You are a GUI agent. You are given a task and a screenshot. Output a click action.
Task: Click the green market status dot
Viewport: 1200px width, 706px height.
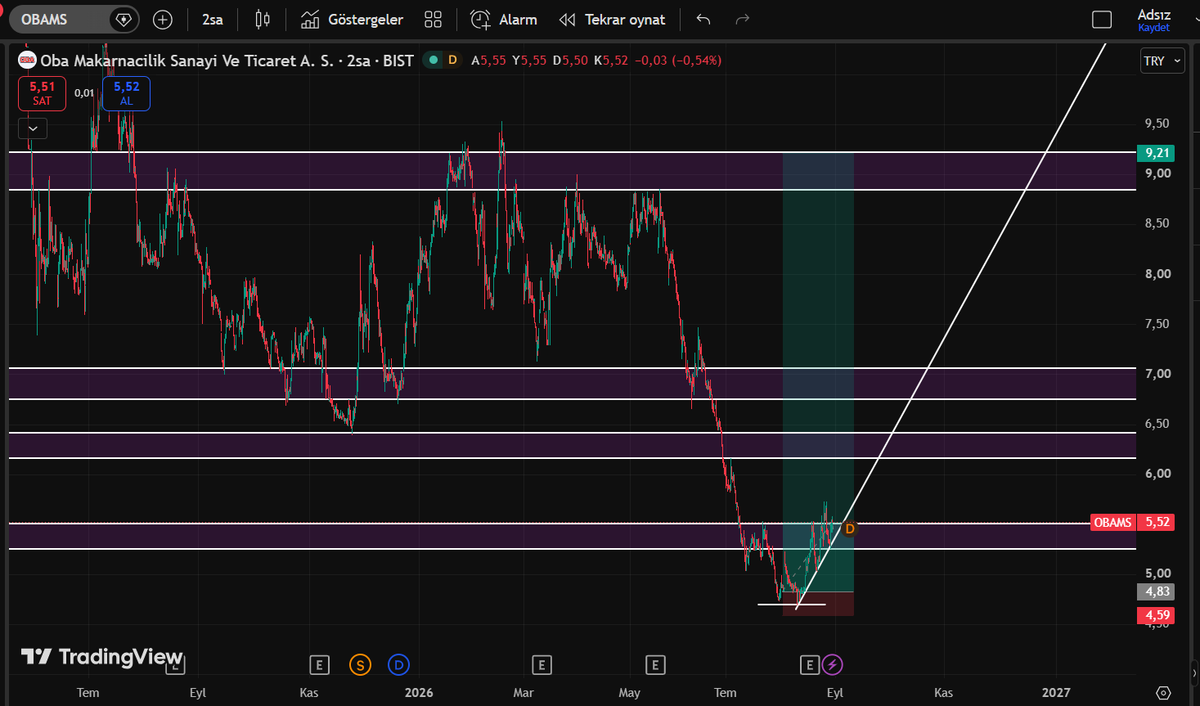pyautogui.click(x=433, y=60)
